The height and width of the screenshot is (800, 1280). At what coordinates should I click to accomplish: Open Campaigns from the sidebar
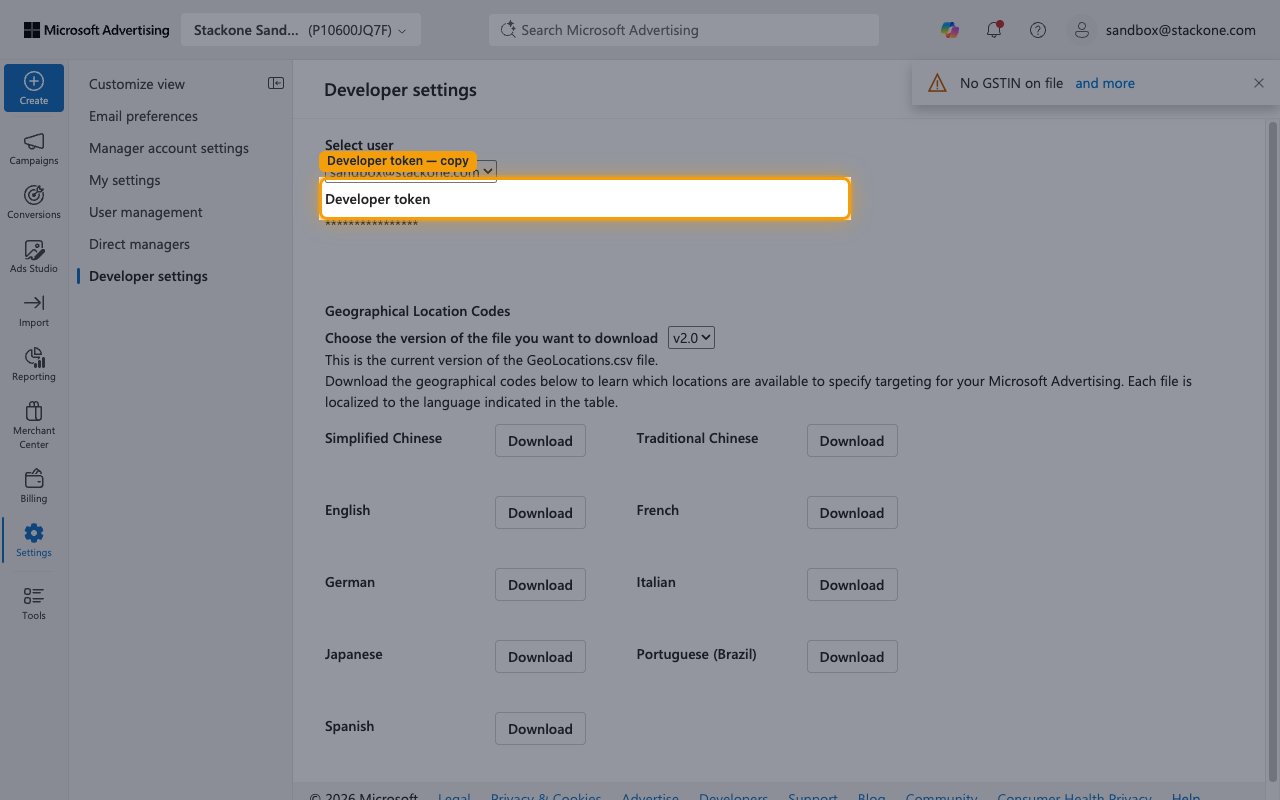(34, 148)
